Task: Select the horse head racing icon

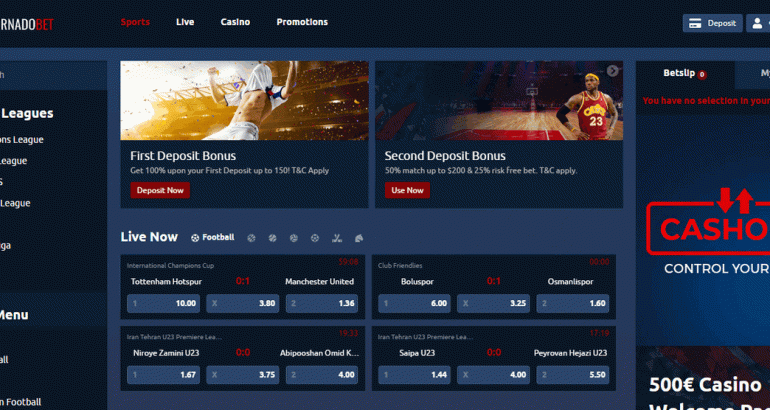Action: point(359,238)
